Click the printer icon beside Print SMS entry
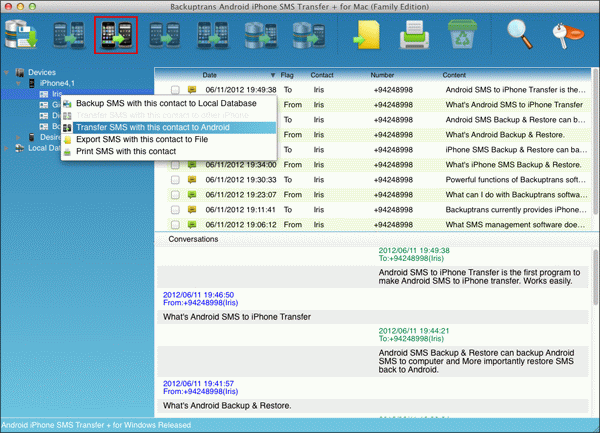Image resolution: width=600 pixels, height=433 pixels. coord(67,152)
